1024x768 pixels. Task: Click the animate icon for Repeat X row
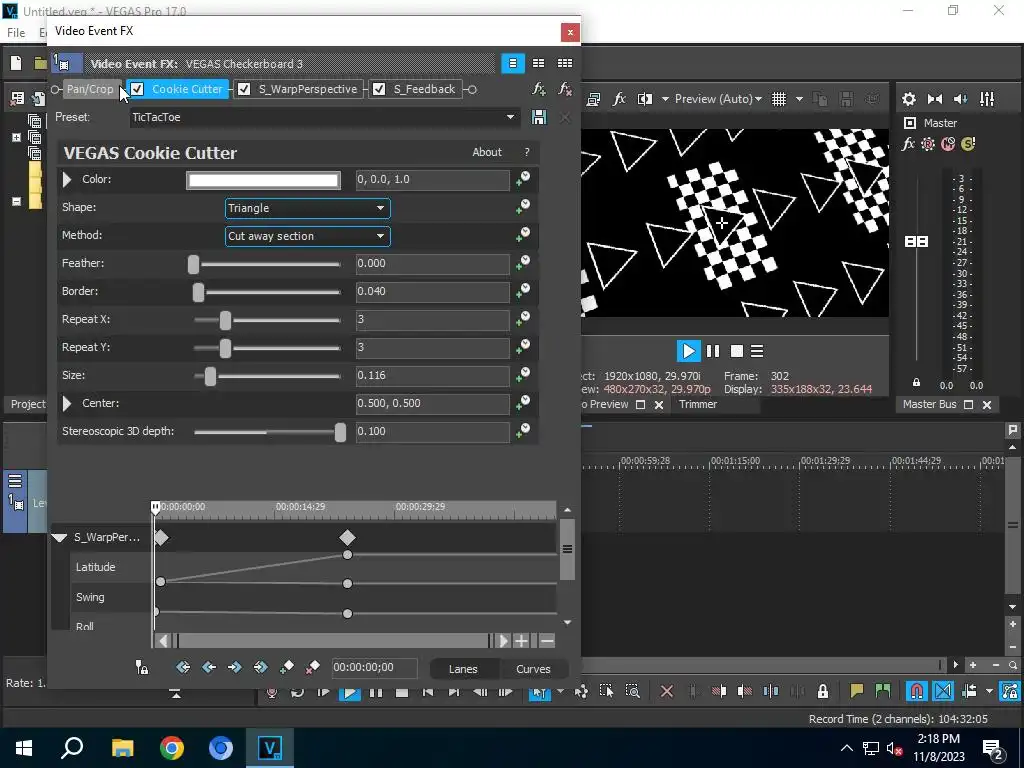click(x=522, y=319)
